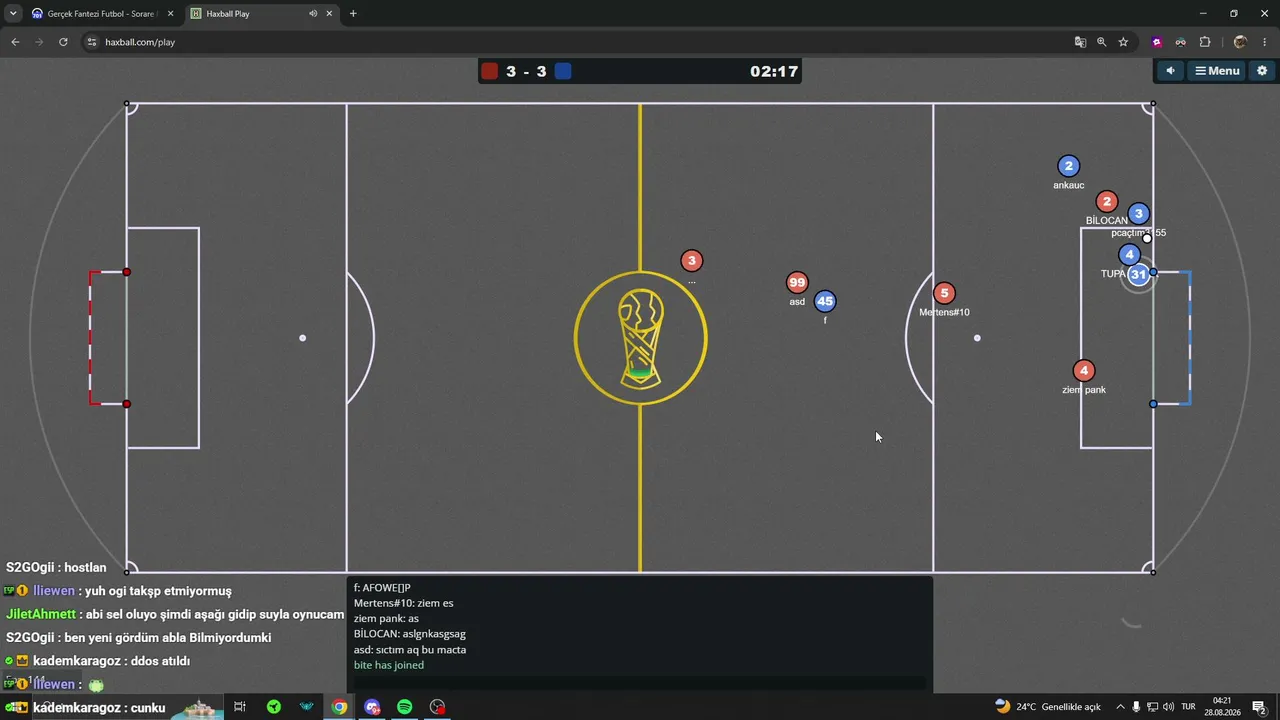Screen dimensions: 1280x720
Task: Show hidden system tray icons
Action: 1120,707
